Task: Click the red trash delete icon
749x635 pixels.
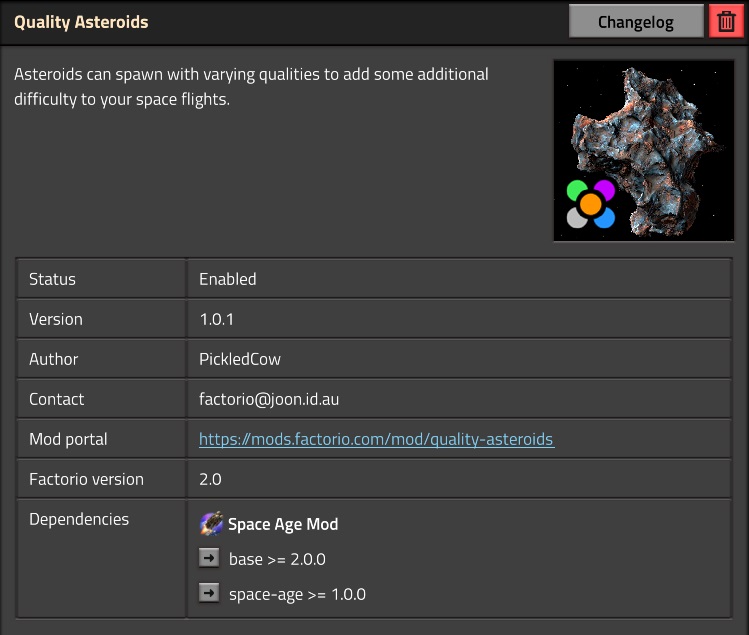Action: [x=726, y=22]
